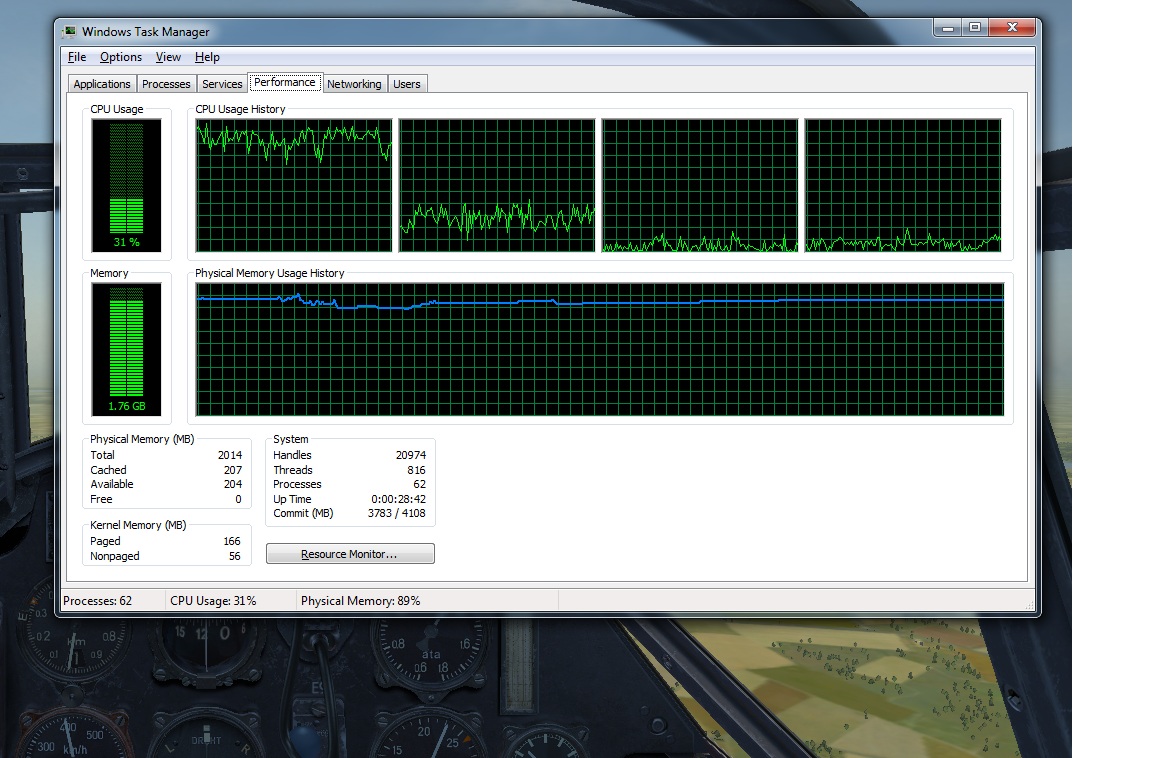This screenshot has height=758, width=1152.
Task: Maximize the Task Manager window
Action: (975, 27)
